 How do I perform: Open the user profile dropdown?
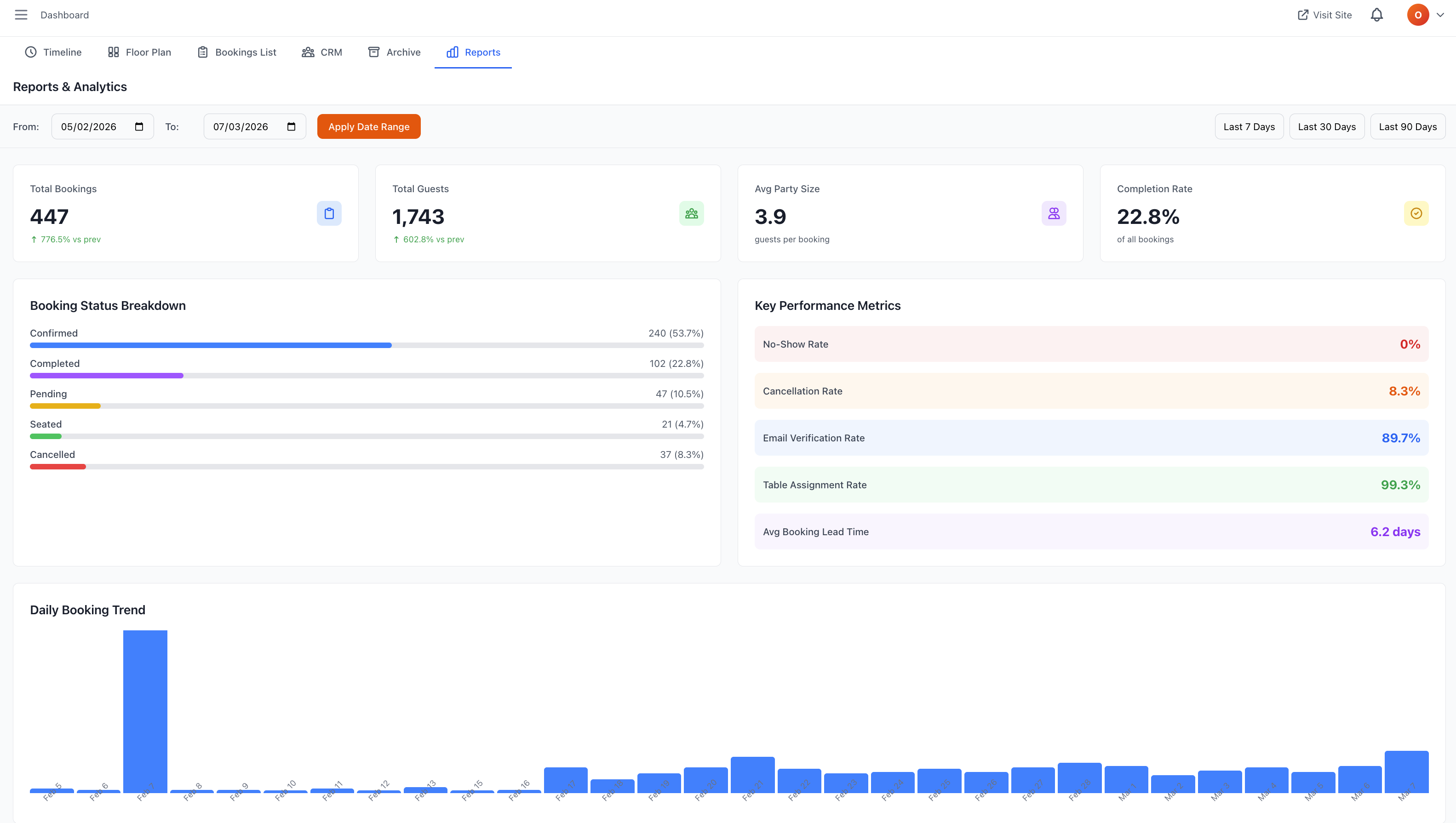[1419, 15]
